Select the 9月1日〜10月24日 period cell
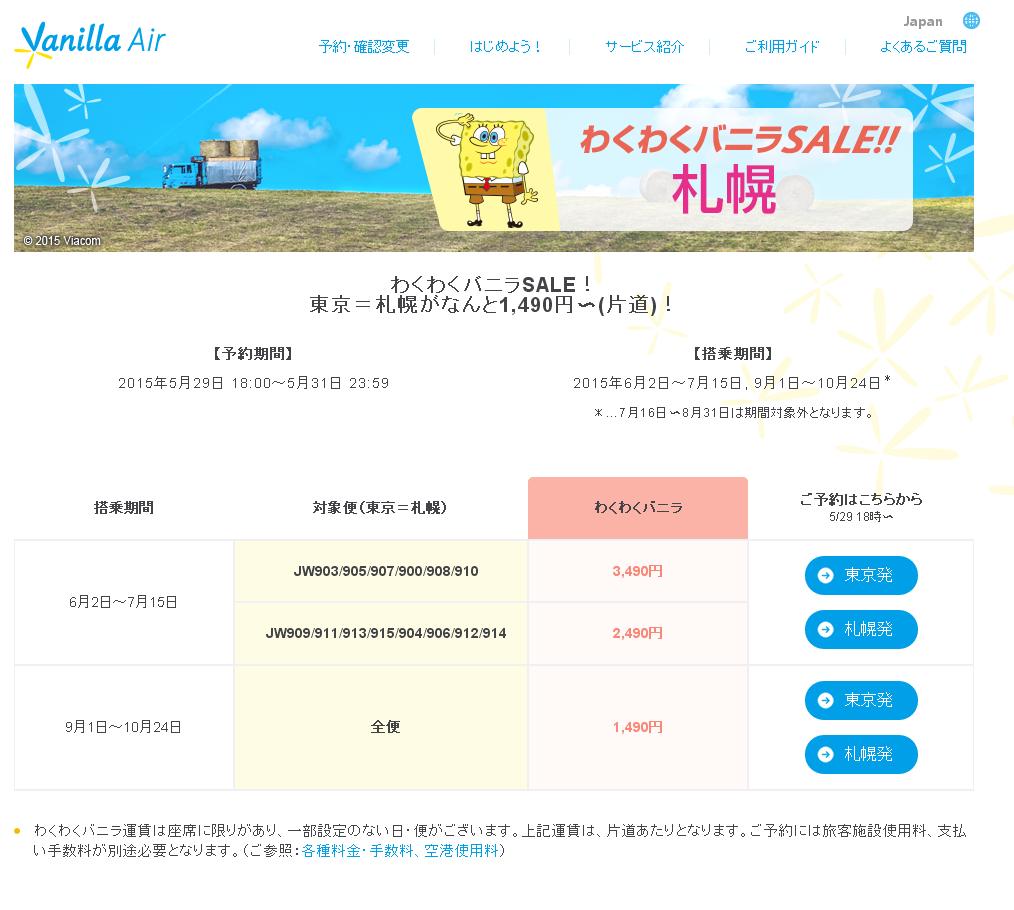 click(124, 728)
